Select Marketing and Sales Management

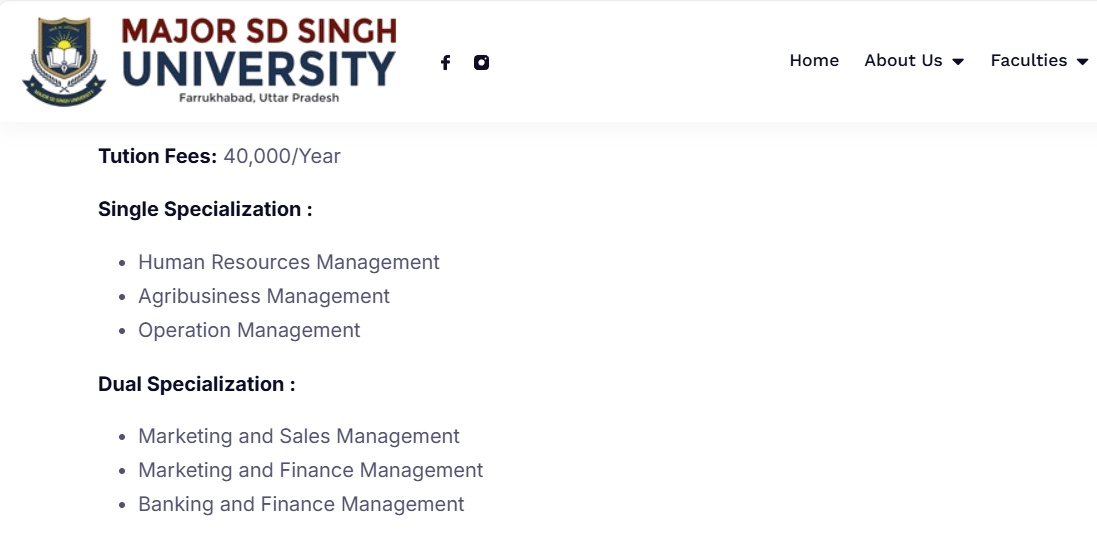[x=298, y=436]
